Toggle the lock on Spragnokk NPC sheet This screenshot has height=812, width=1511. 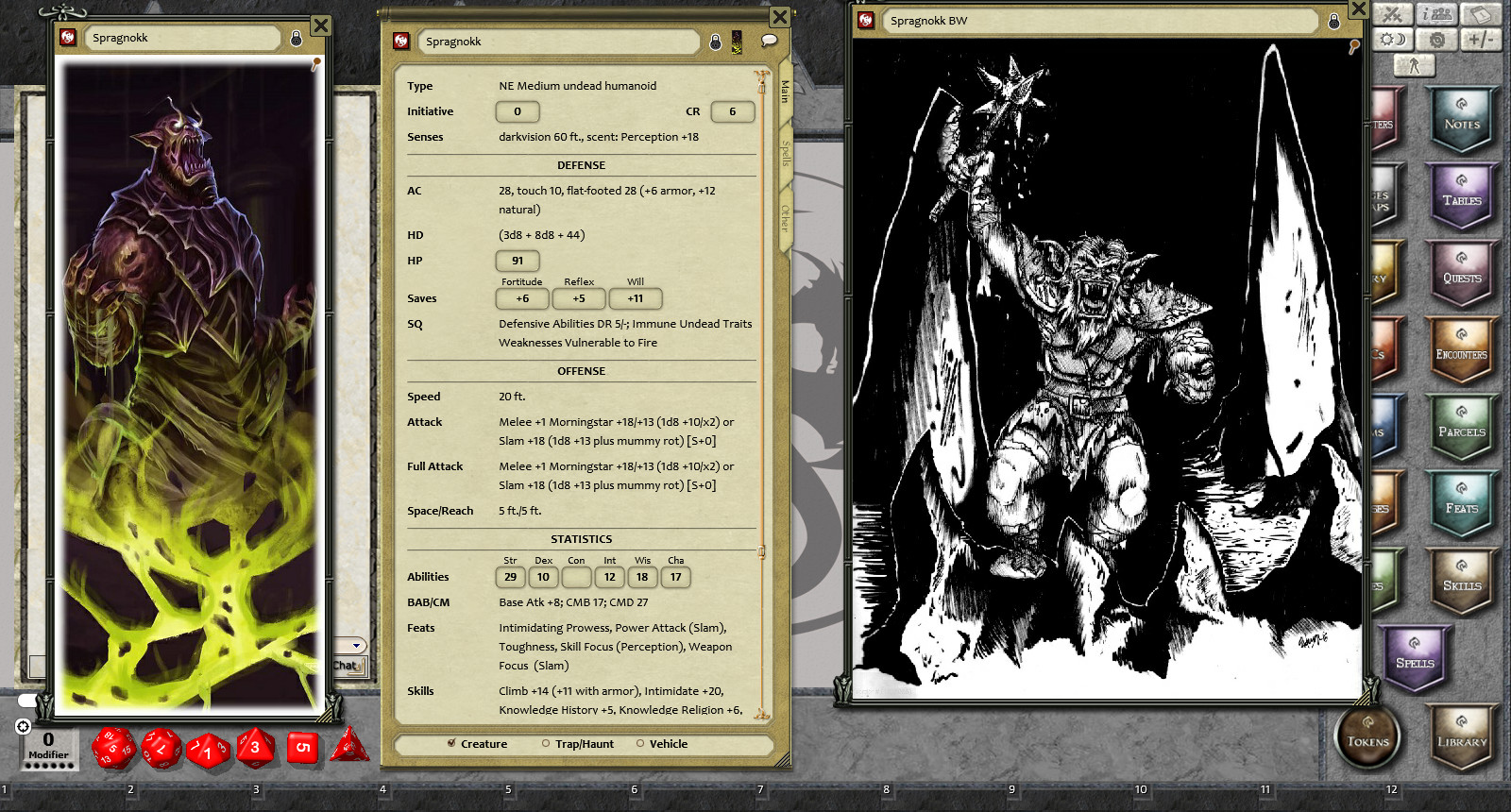coord(715,42)
